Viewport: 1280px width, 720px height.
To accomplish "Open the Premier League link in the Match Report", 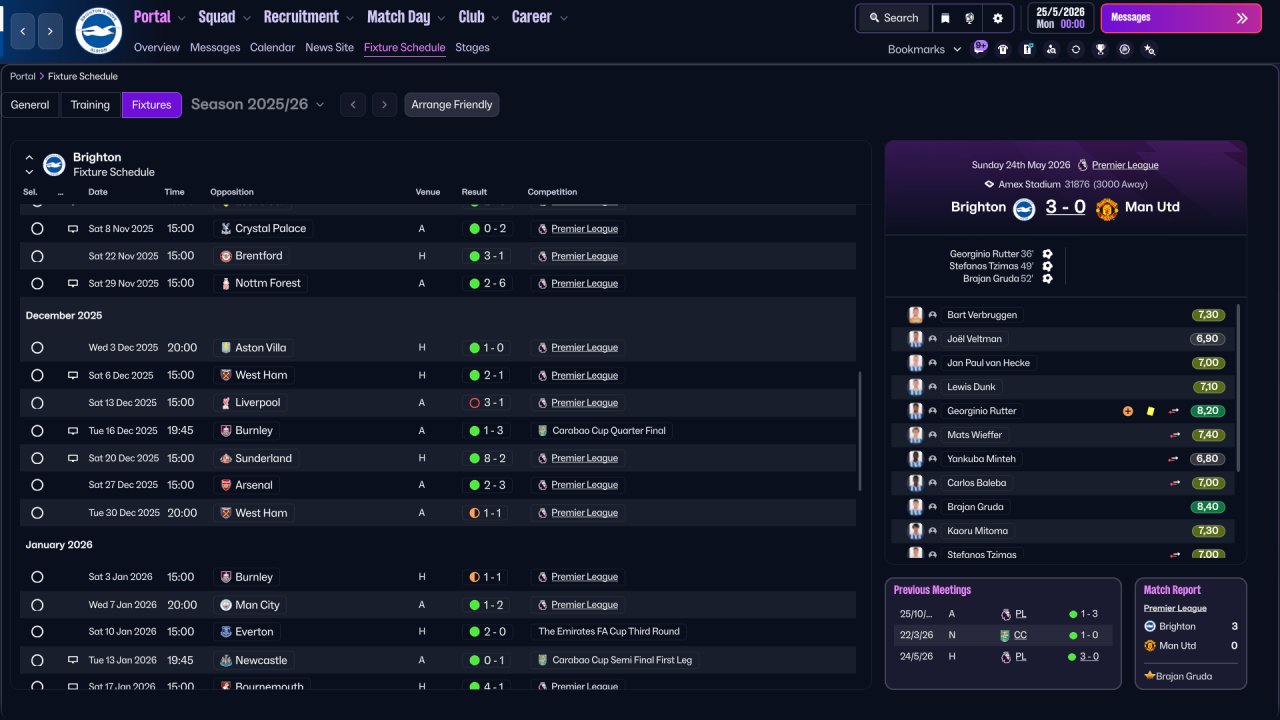I will [x=1175, y=608].
